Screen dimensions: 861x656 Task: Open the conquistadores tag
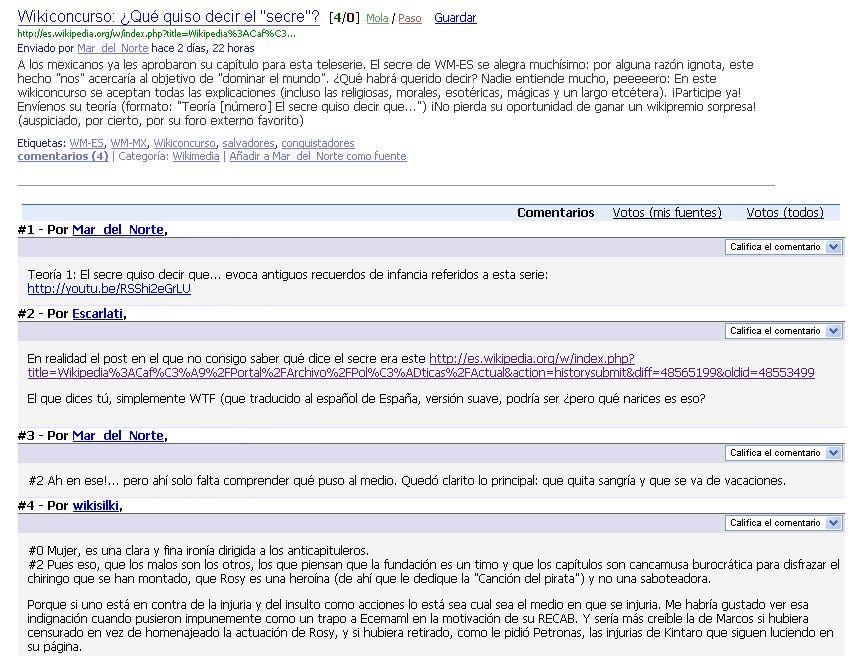click(318, 143)
